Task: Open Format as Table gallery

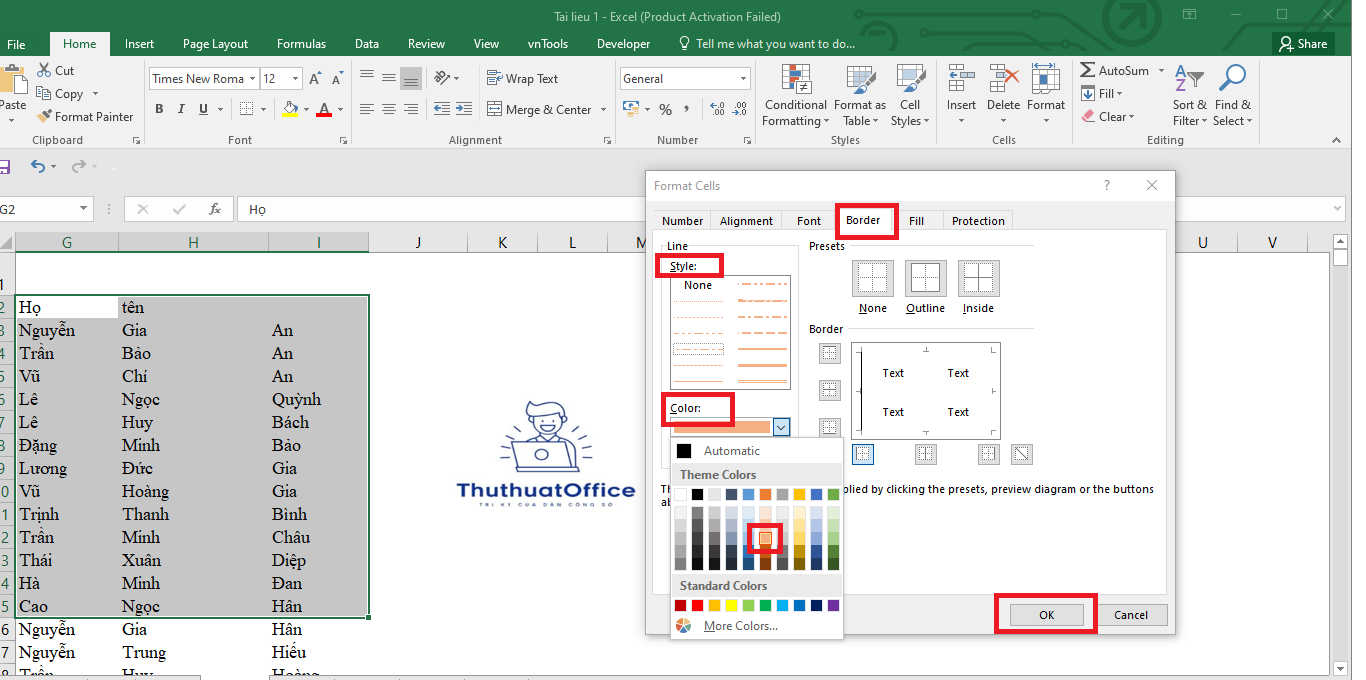Action: [x=860, y=97]
